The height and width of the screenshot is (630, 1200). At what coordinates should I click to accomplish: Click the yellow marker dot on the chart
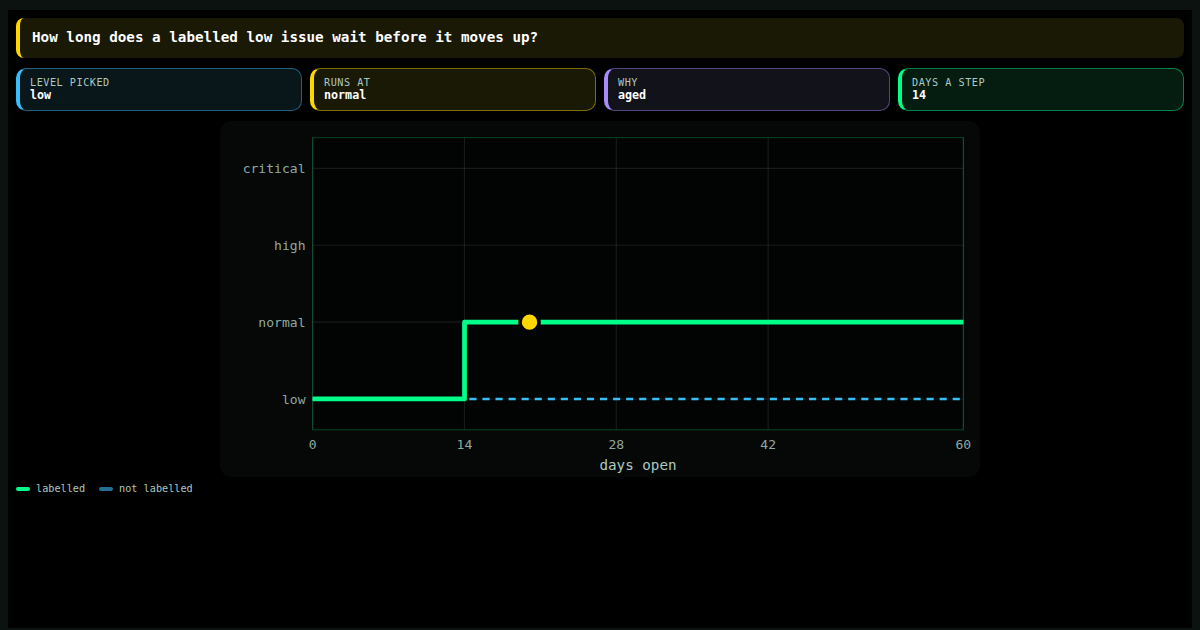pos(529,322)
